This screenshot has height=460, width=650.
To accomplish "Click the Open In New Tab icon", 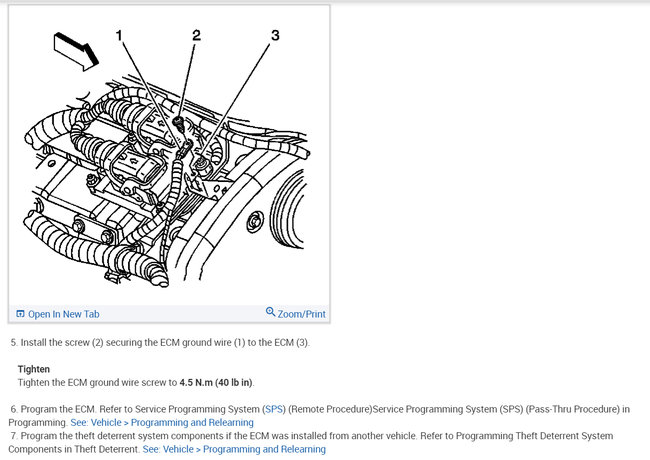I will (x=20, y=314).
